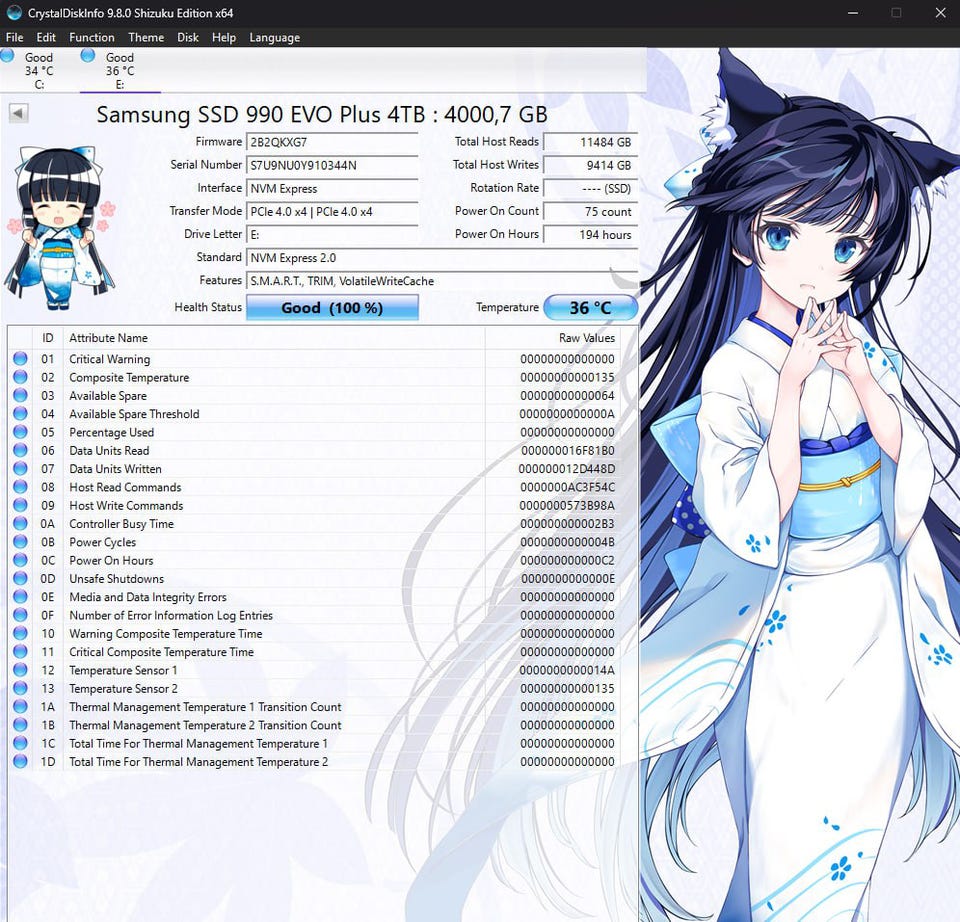Viewport: 960px width, 922px height.
Task: Click the Attribute Name column header
Action: [274, 338]
